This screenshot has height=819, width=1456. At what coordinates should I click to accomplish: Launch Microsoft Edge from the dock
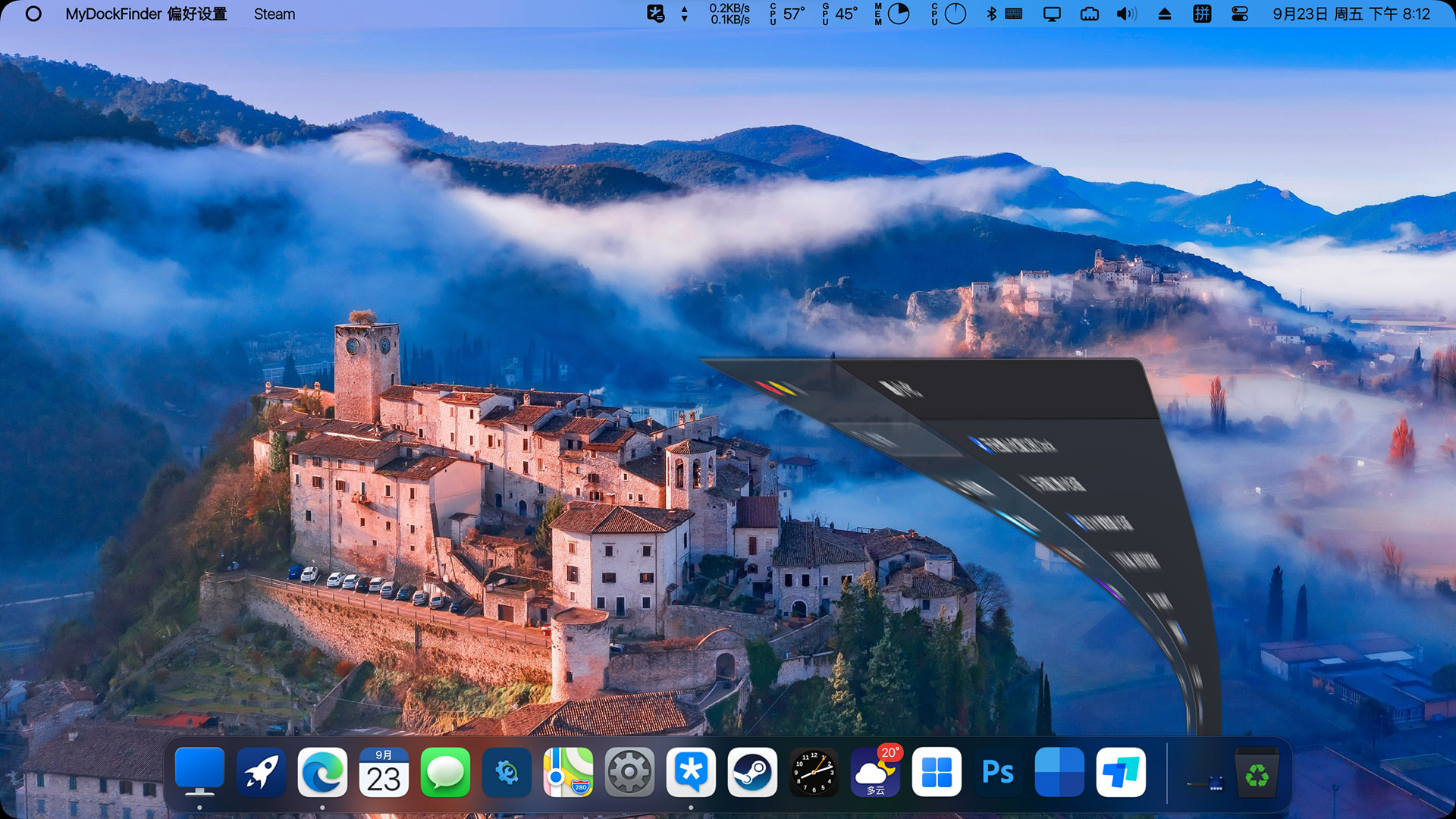pos(322,772)
